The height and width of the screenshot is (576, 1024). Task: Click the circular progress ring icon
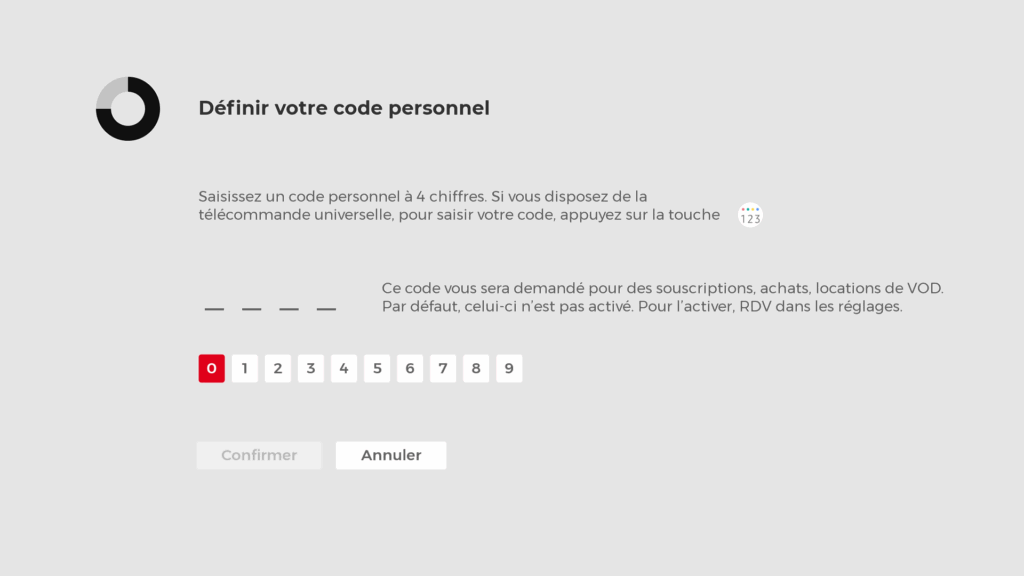pyautogui.click(x=128, y=108)
